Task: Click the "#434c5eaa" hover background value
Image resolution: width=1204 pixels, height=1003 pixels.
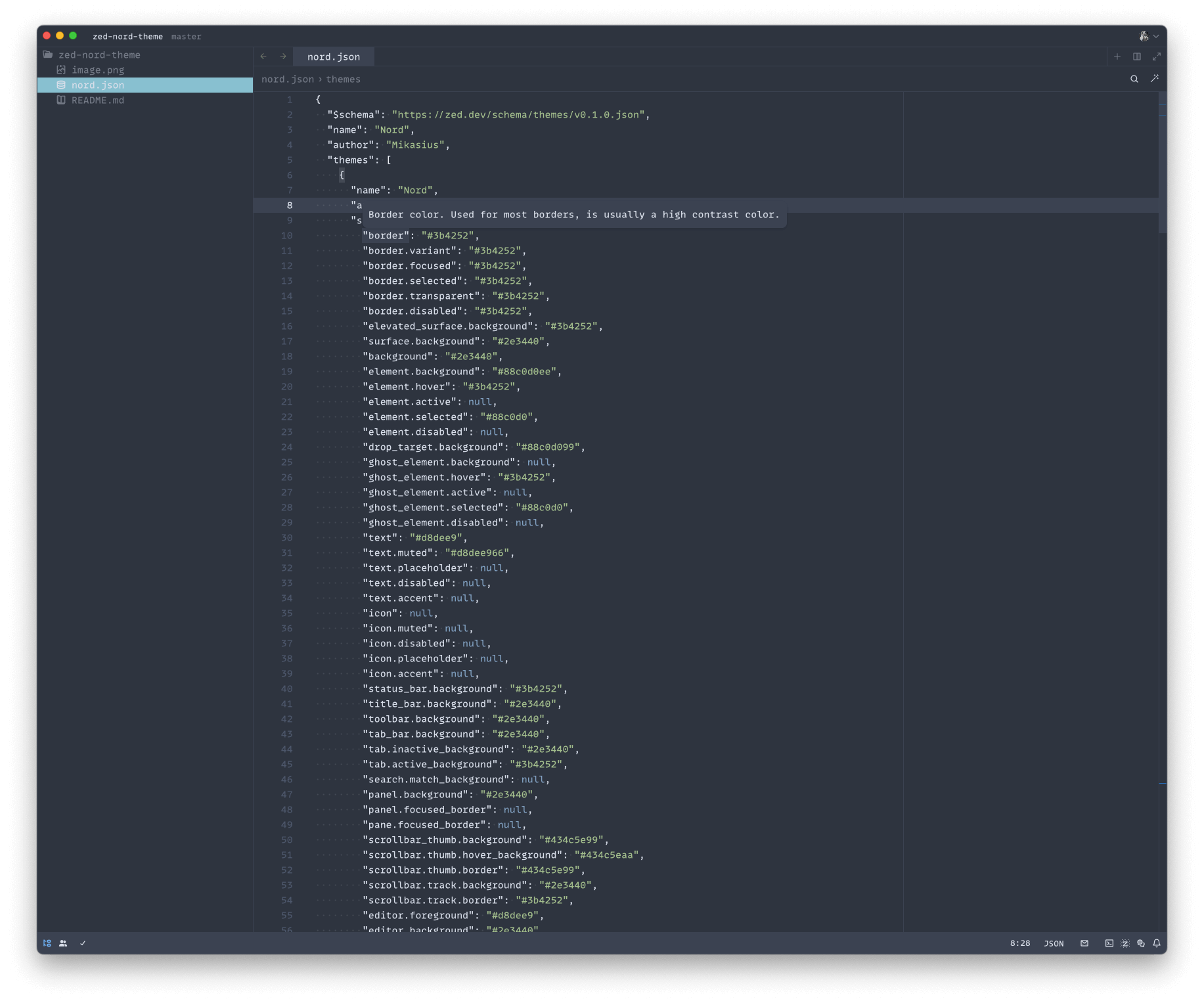Action: pos(606,855)
